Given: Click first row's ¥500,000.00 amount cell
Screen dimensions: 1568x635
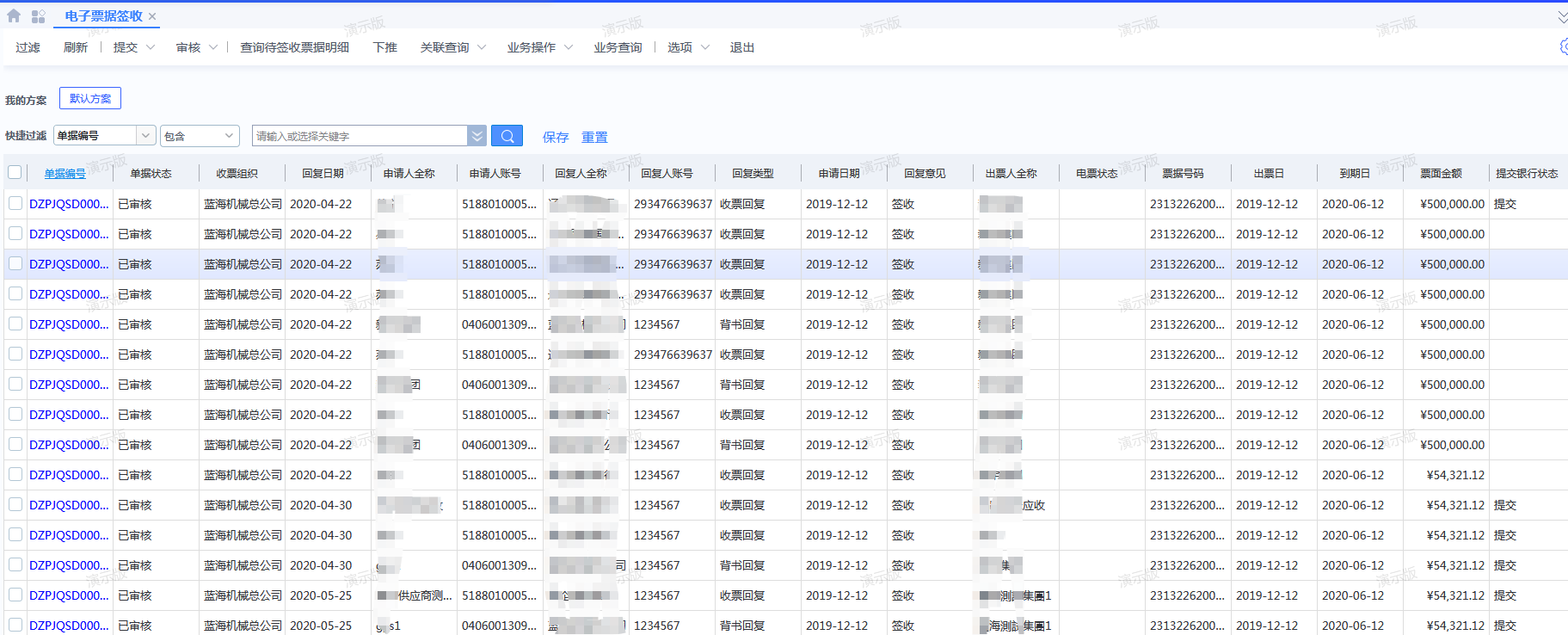Looking at the screenshot, I should pyautogui.click(x=1452, y=204).
